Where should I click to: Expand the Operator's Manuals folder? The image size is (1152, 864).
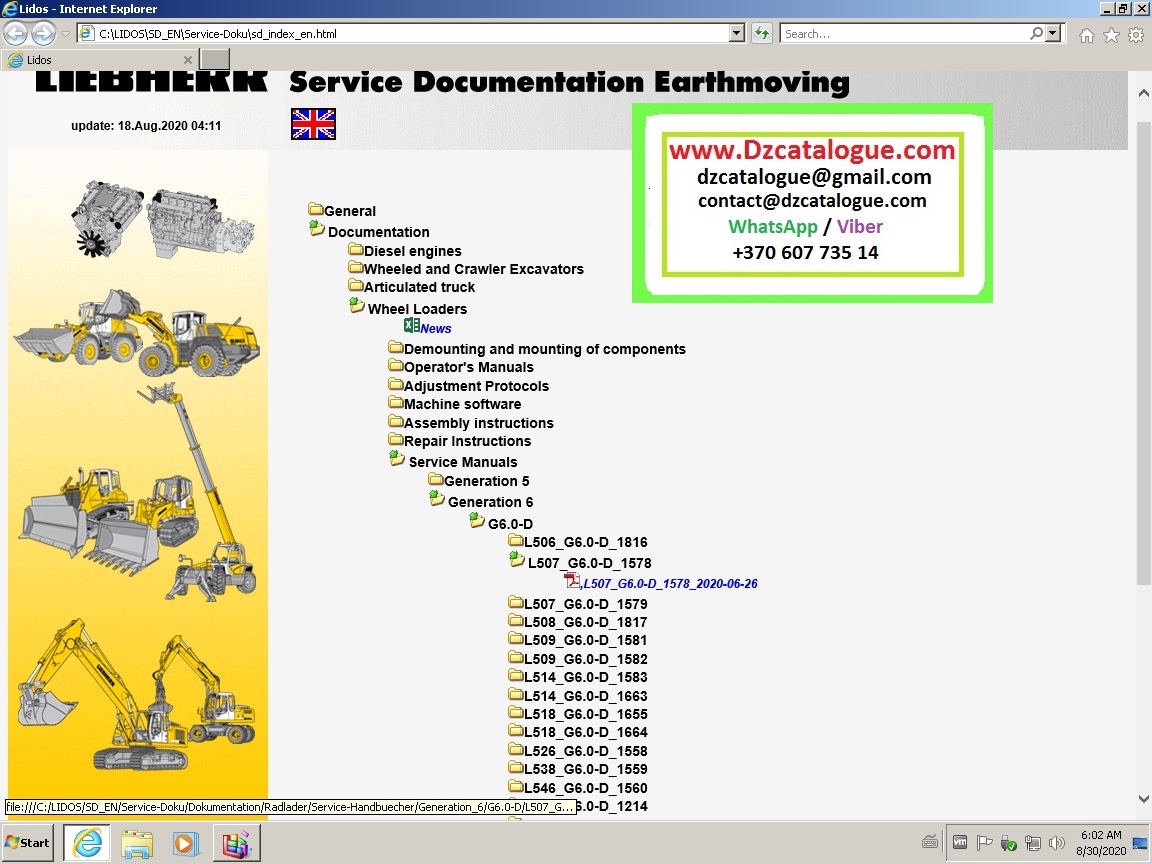click(469, 367)
